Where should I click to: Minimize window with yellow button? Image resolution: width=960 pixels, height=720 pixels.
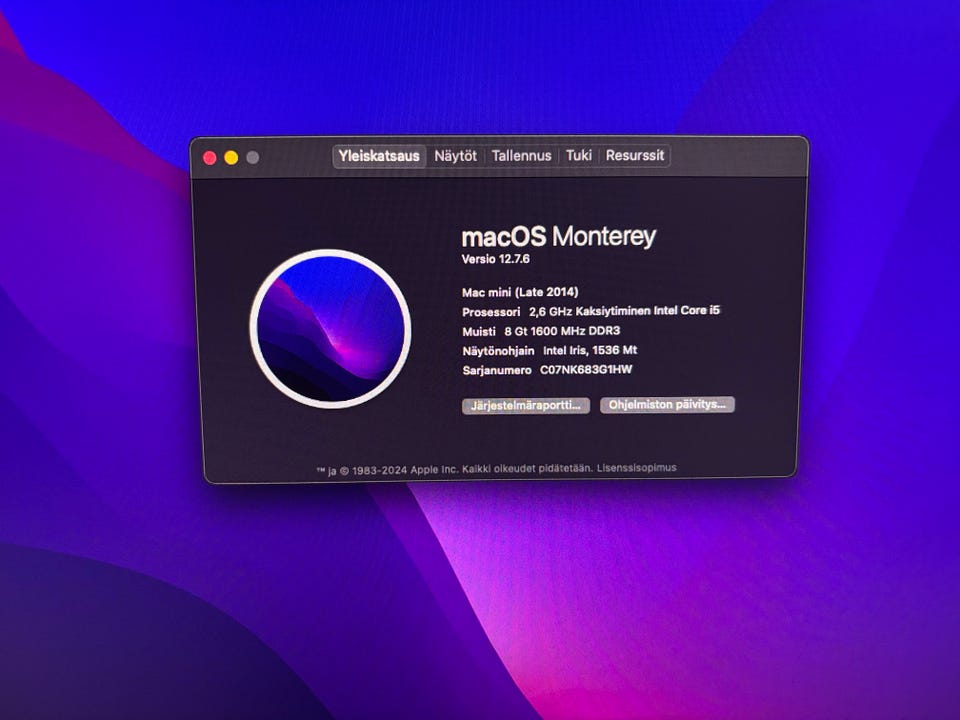coord(231,158)
